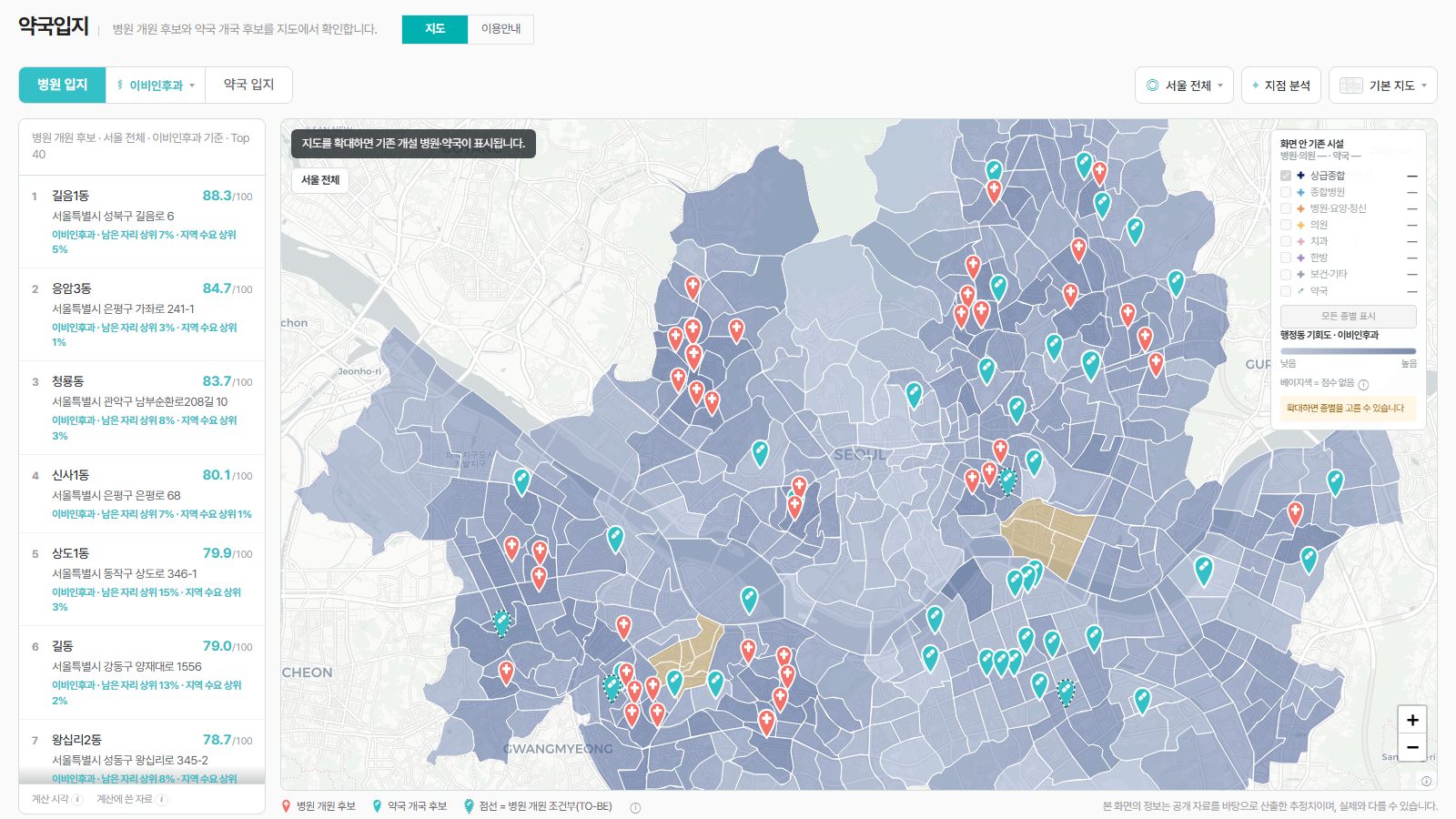
Task: Toggle the 상급종합 checkbox
Action: click(x=1286, y=176)
